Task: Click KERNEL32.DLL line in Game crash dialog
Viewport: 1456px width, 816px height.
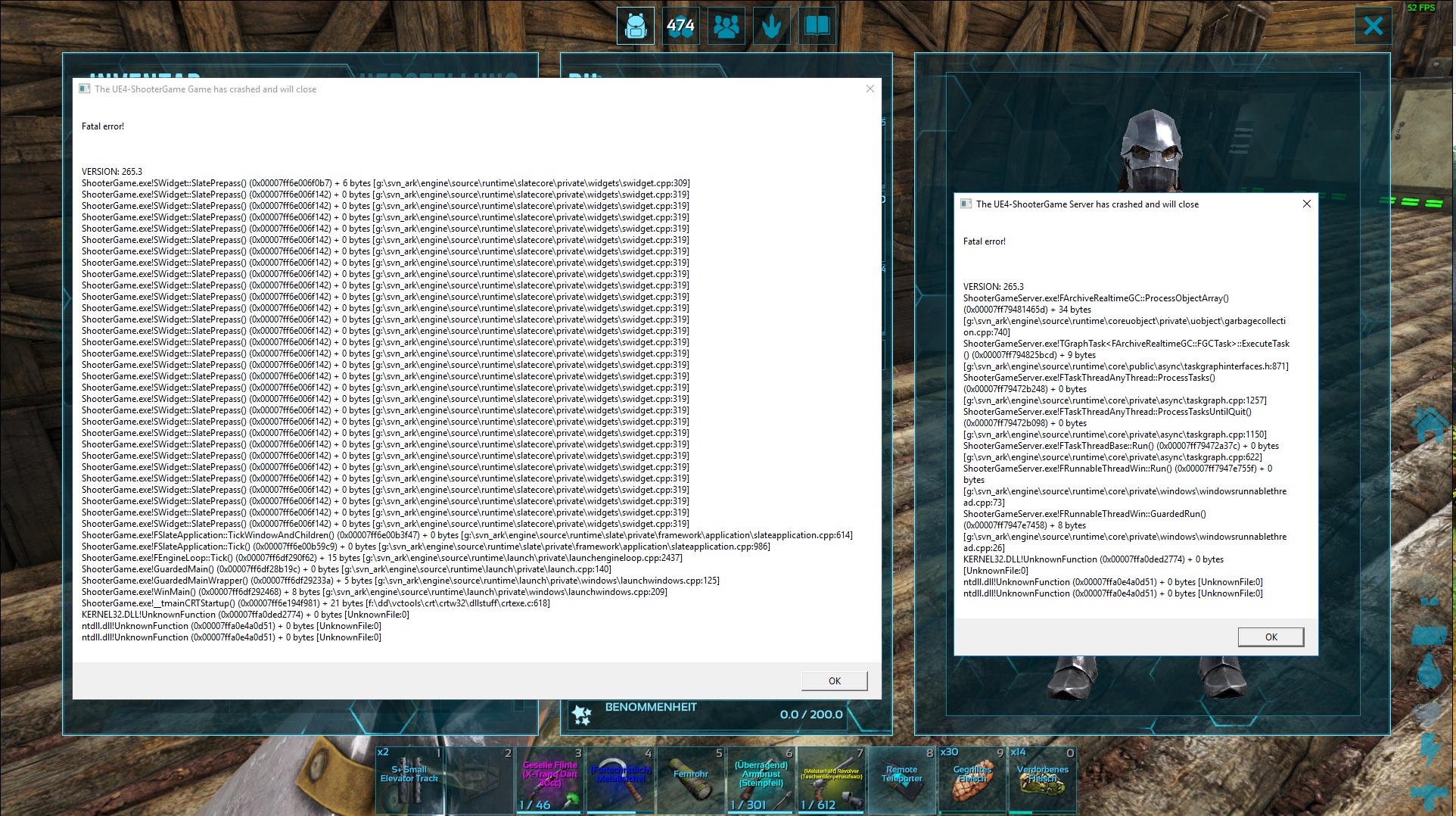Action: coord(245,615)
